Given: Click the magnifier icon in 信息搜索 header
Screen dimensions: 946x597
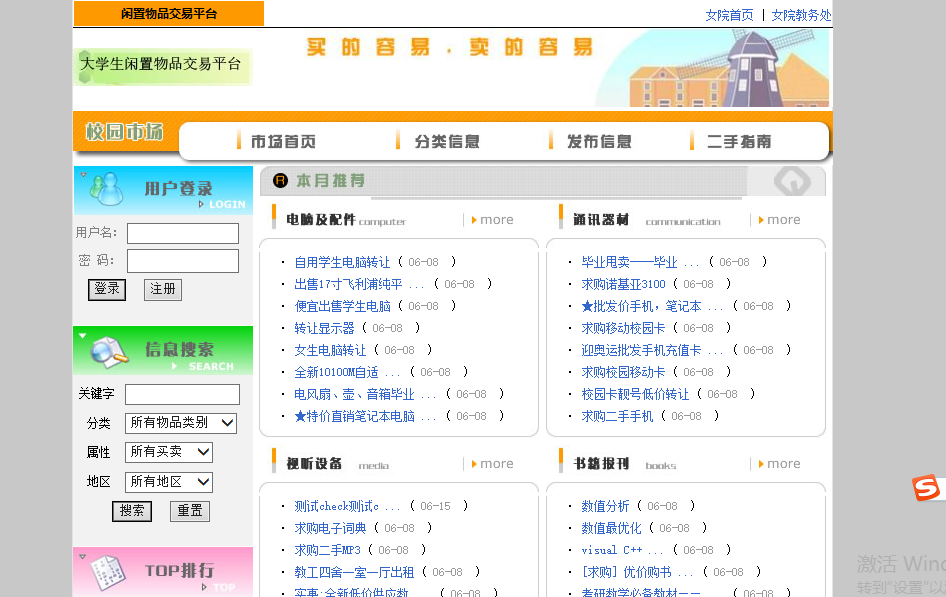Looking at the screenshot, I should coord(109,353).
